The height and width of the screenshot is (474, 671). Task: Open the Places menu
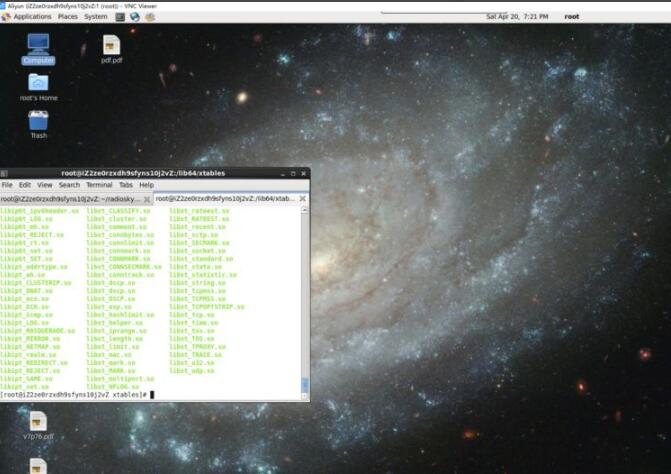pos(68,17)
